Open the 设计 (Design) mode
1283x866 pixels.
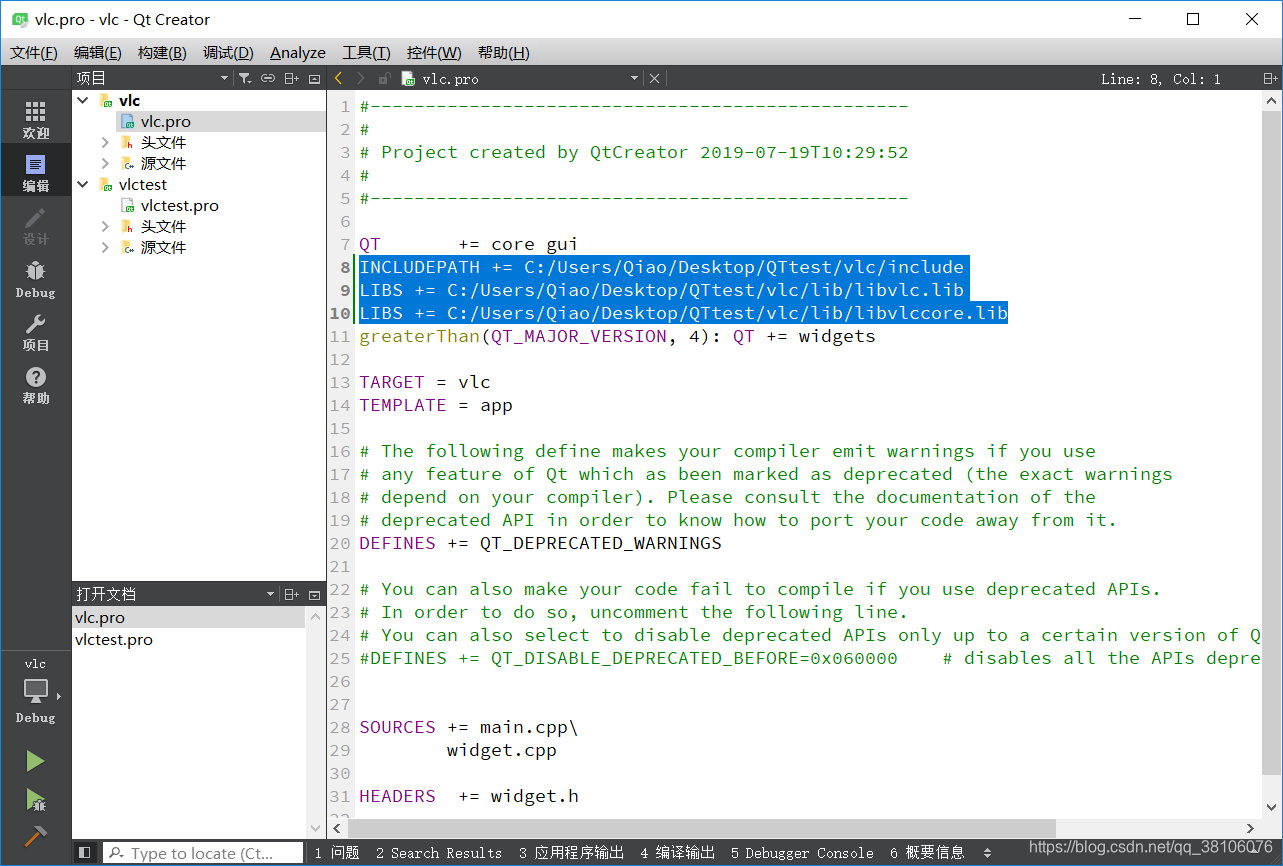pyautogui.click(x=36, y=227)
